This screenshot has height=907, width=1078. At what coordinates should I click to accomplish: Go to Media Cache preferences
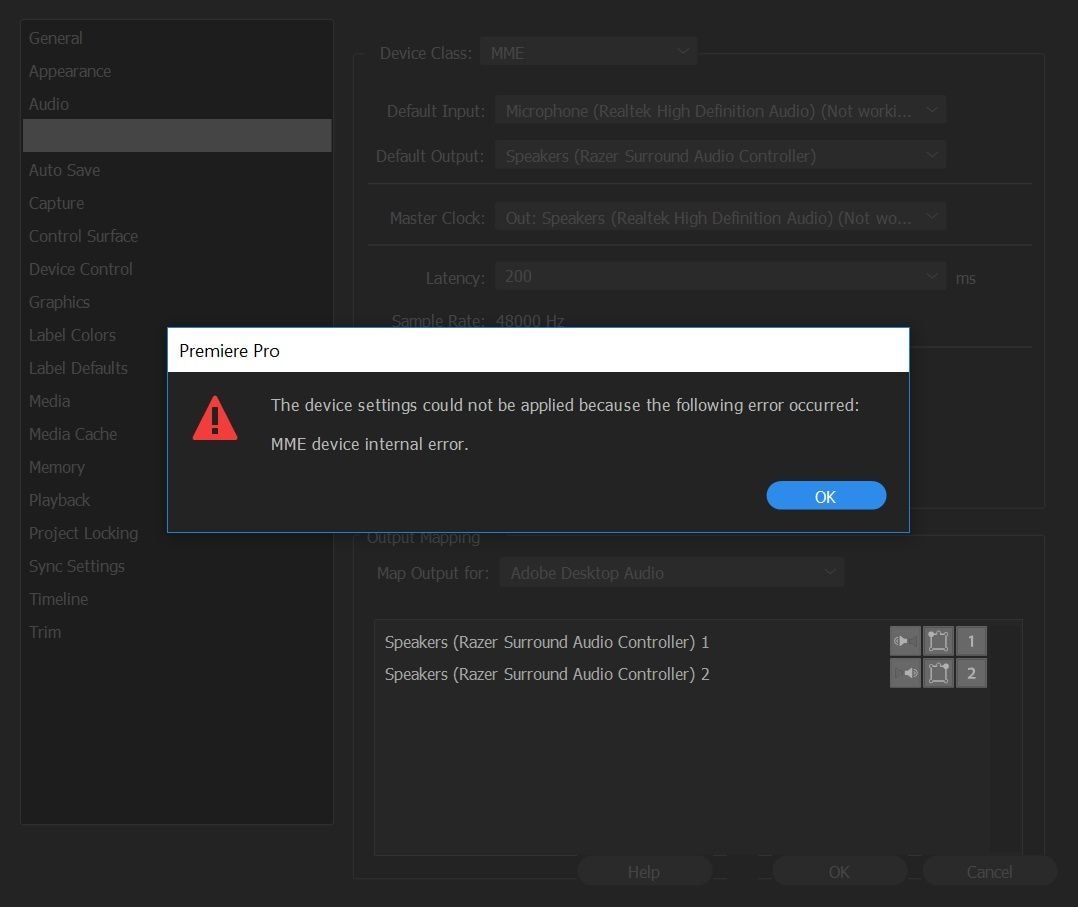[73, 434]
